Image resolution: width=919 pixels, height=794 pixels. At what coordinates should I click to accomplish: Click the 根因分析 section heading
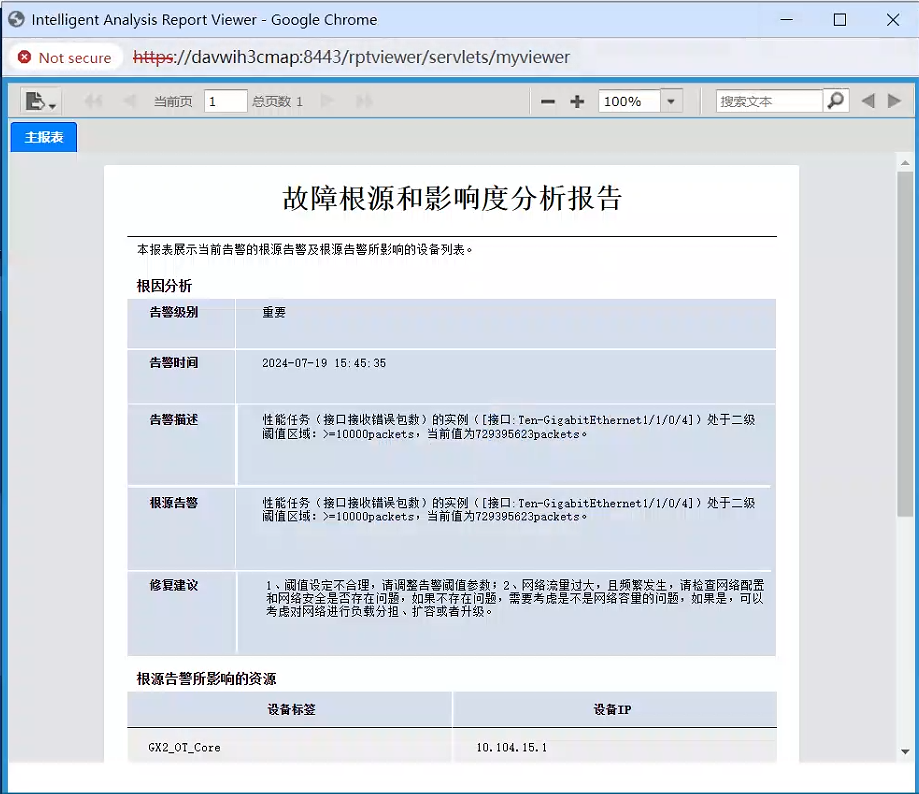pos(164,286)
